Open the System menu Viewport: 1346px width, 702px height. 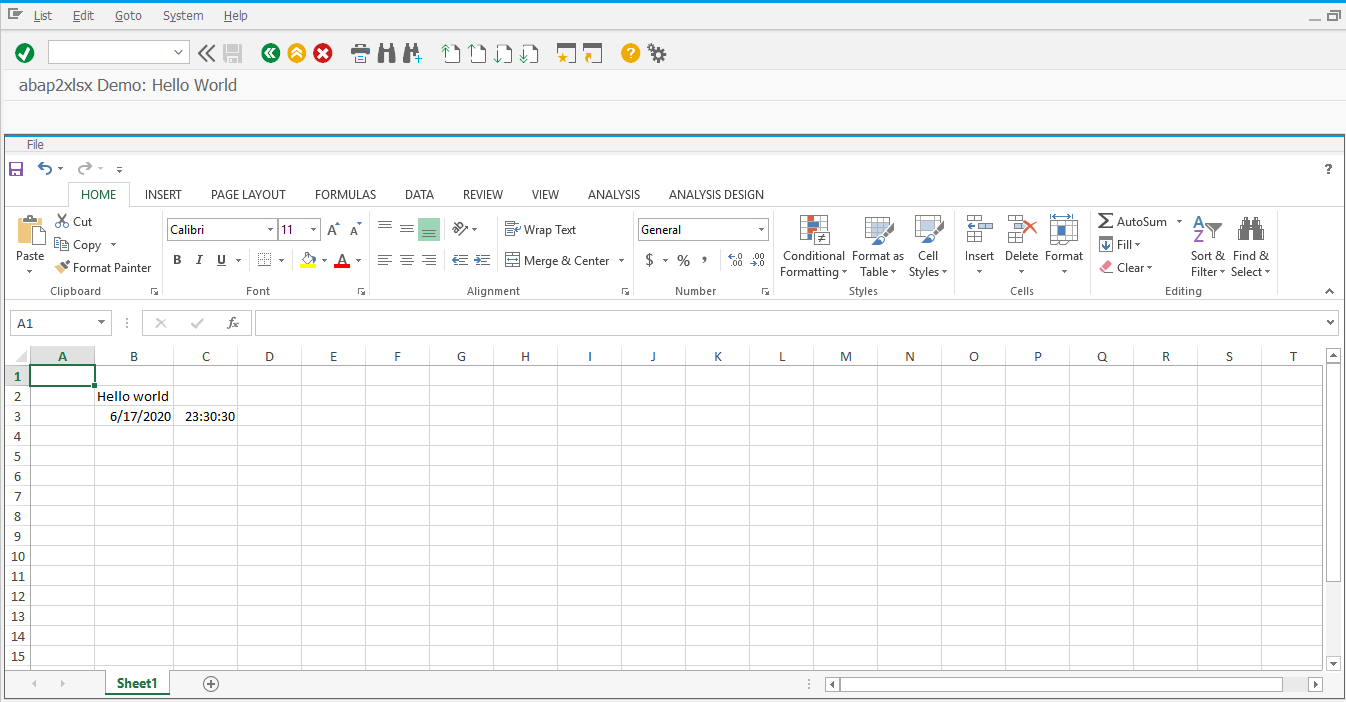[x=183, y=15]
